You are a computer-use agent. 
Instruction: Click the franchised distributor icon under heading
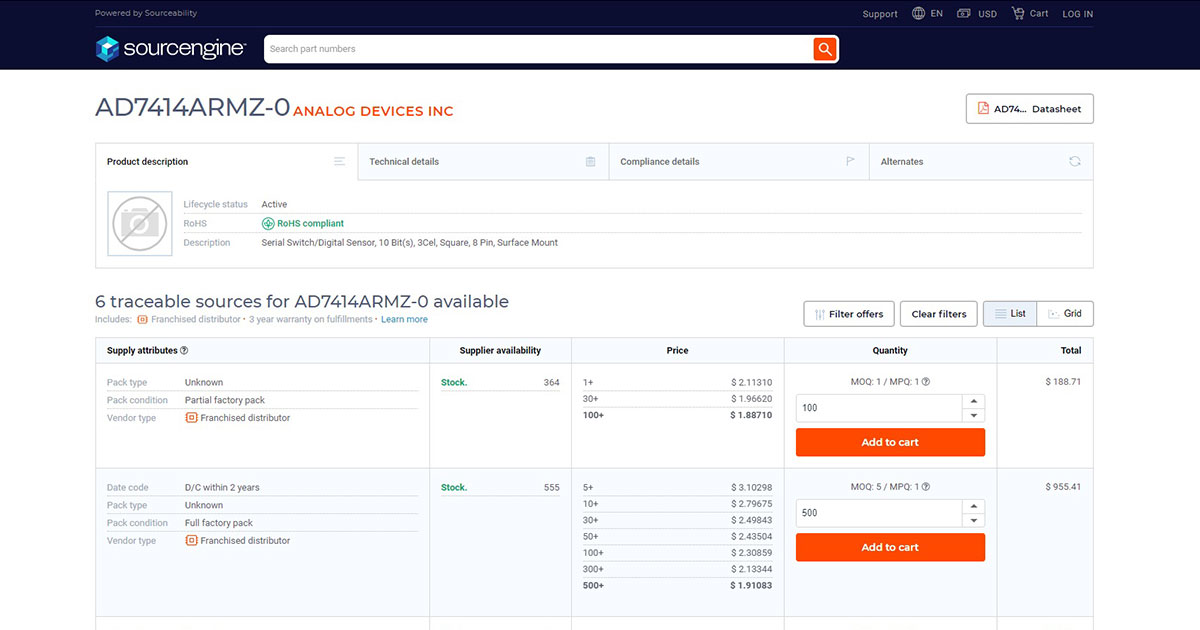pos(142,320)
